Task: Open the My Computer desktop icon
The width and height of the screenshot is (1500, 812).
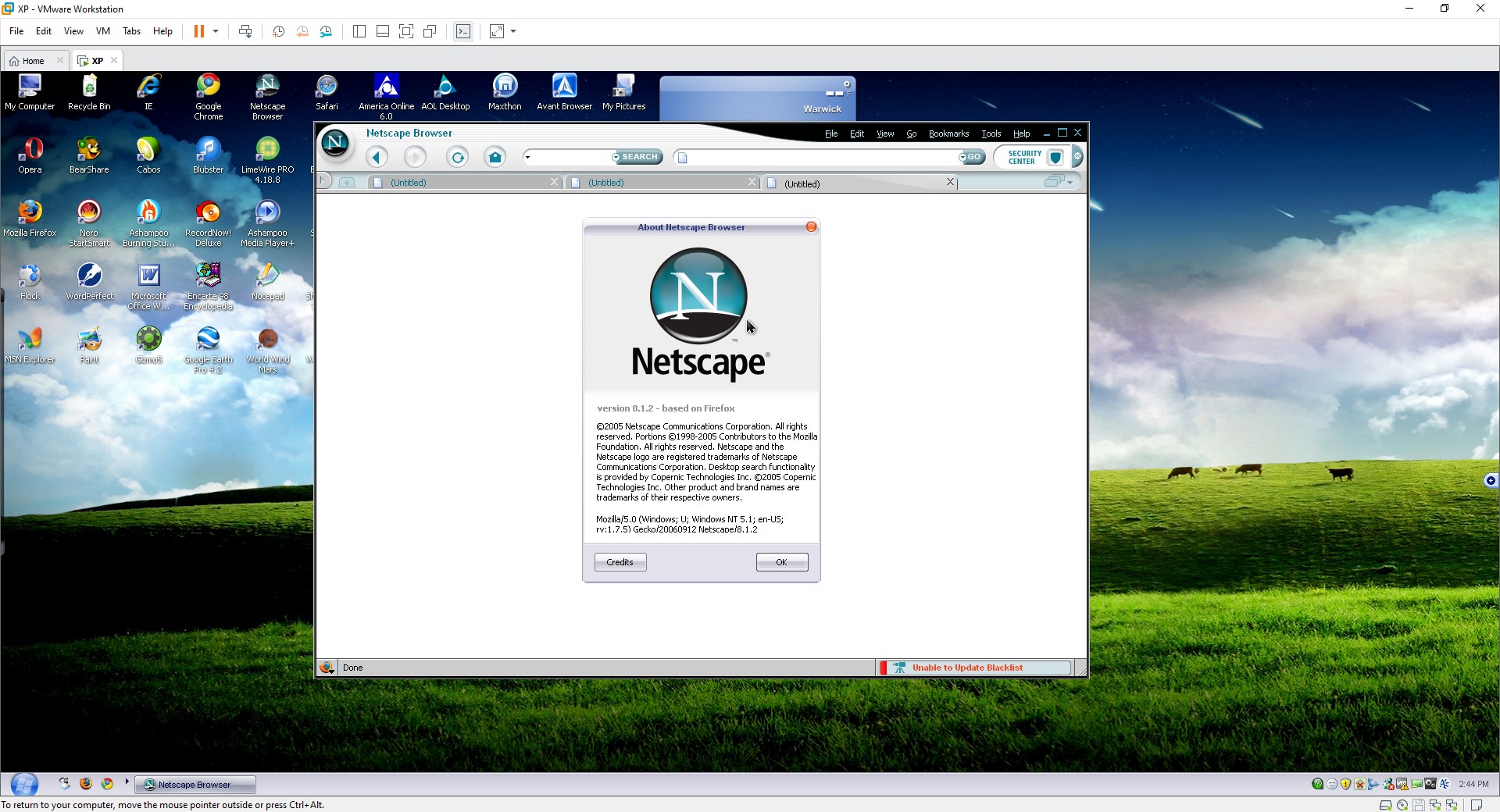Action: (x=30, y=93)
